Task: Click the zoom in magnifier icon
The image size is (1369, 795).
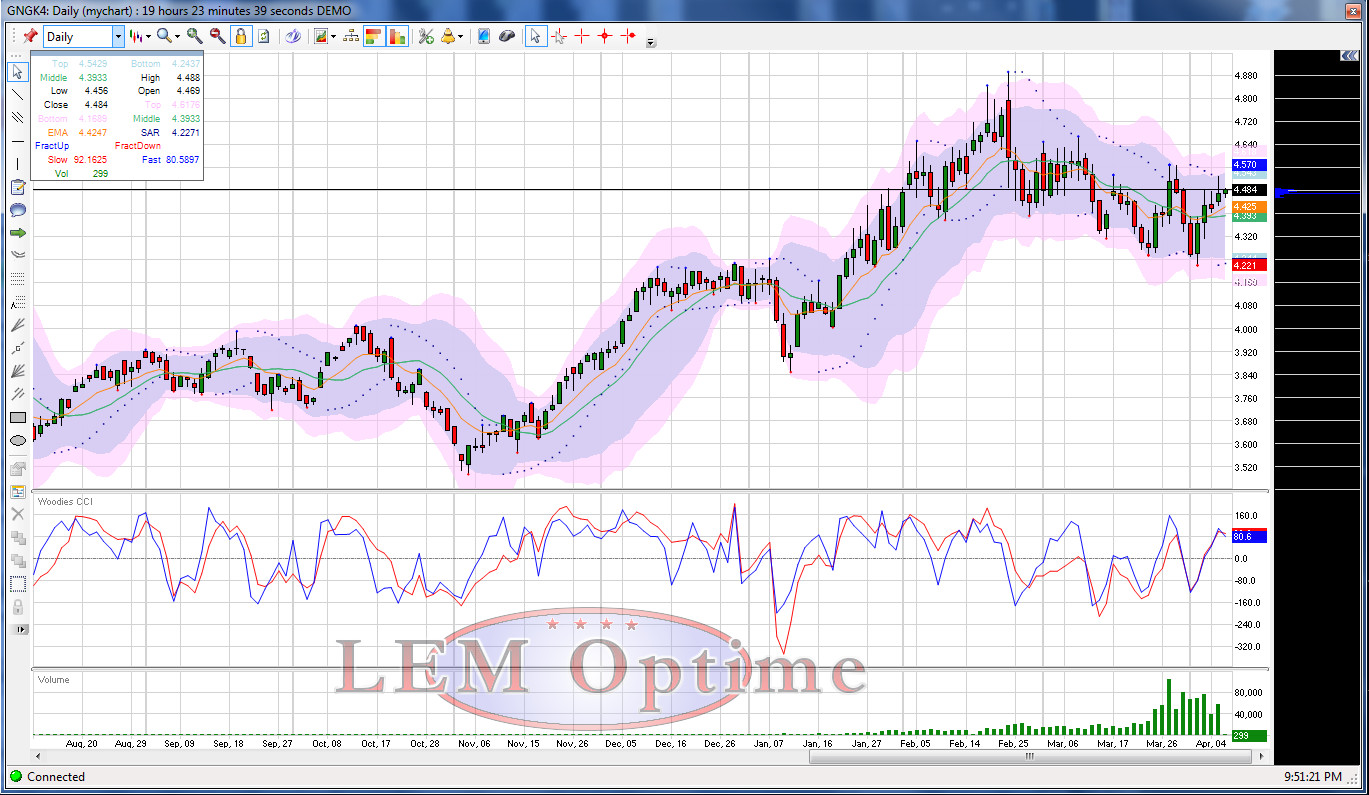Action: pos(195,36)
